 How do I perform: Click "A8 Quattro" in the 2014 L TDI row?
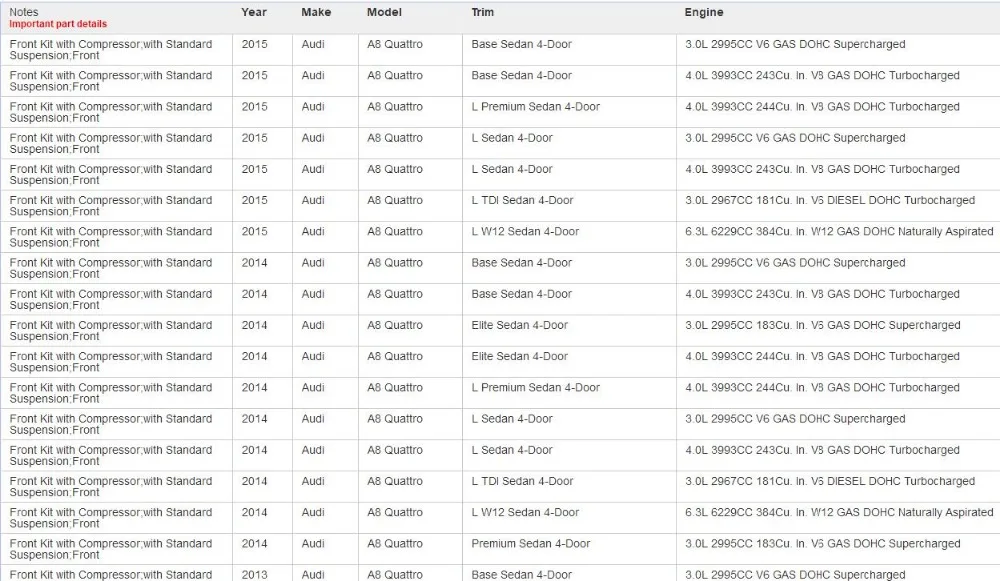395,481
